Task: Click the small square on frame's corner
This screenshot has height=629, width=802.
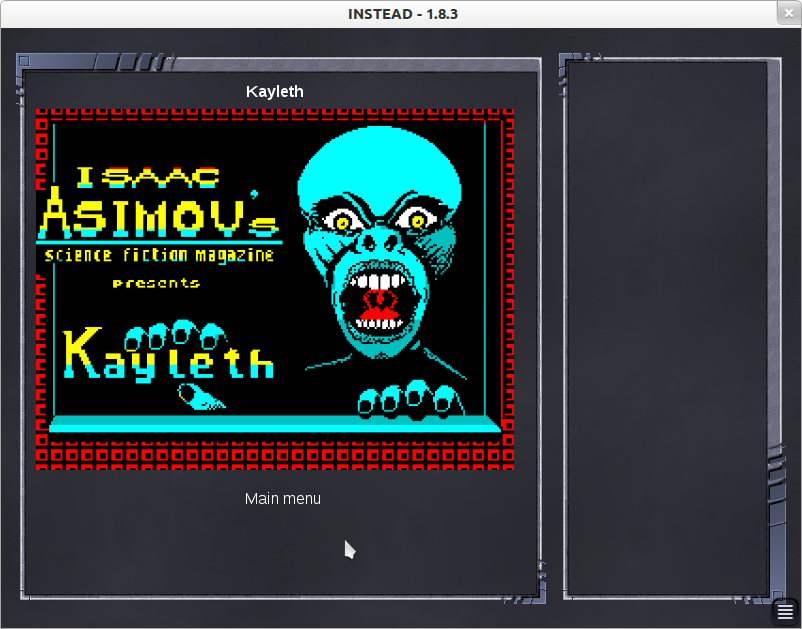Action: coord(24,61)
